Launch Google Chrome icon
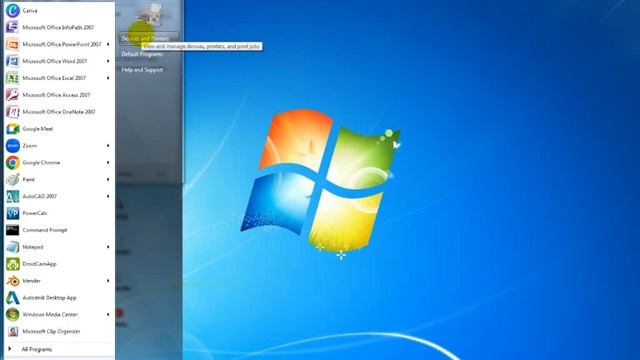The image size is (640, 360). [x=12, y=162]
